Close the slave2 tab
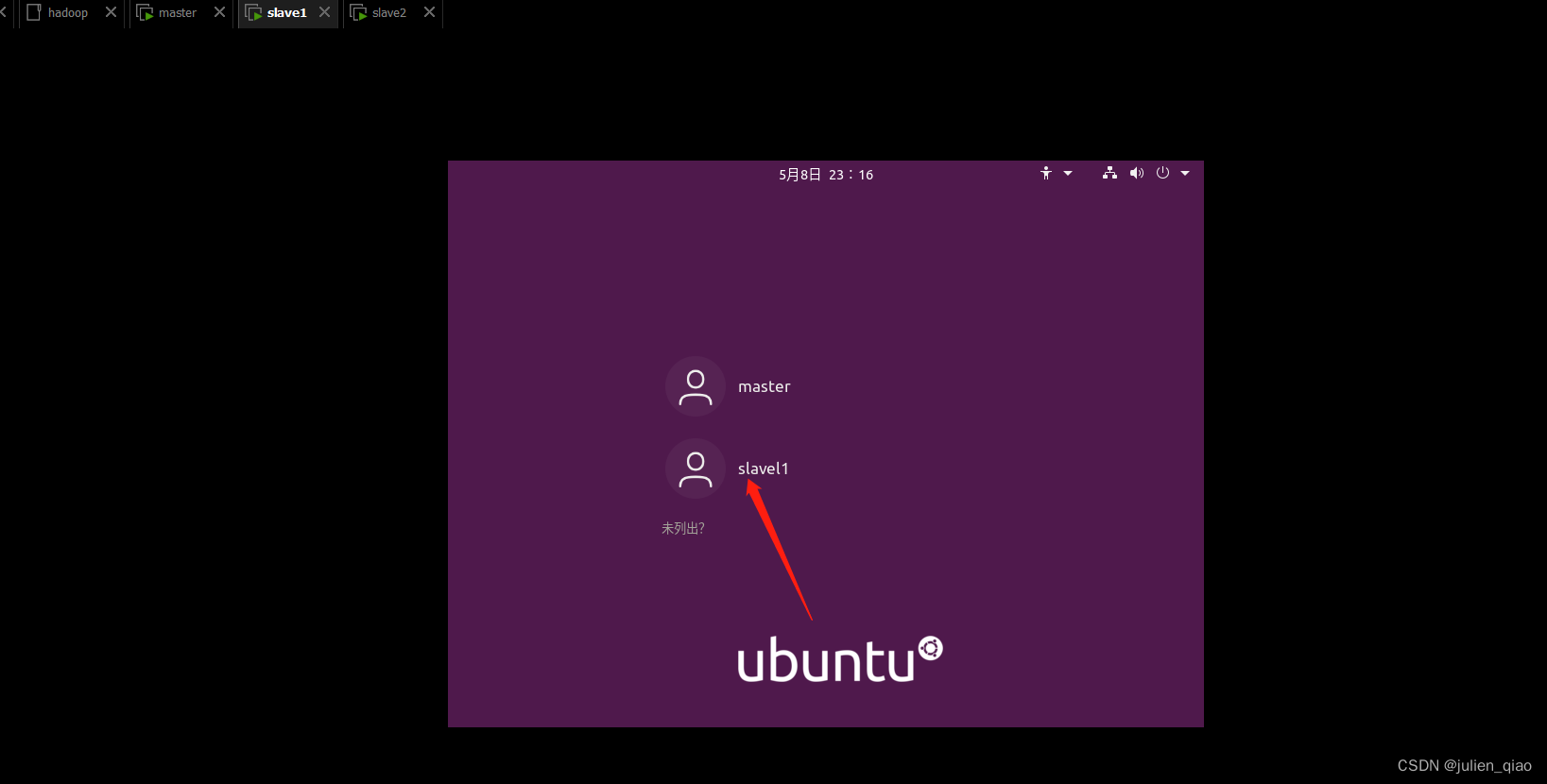Viewport: 1547px width, 784px height. pyautogui.click(x=429, y=12)
